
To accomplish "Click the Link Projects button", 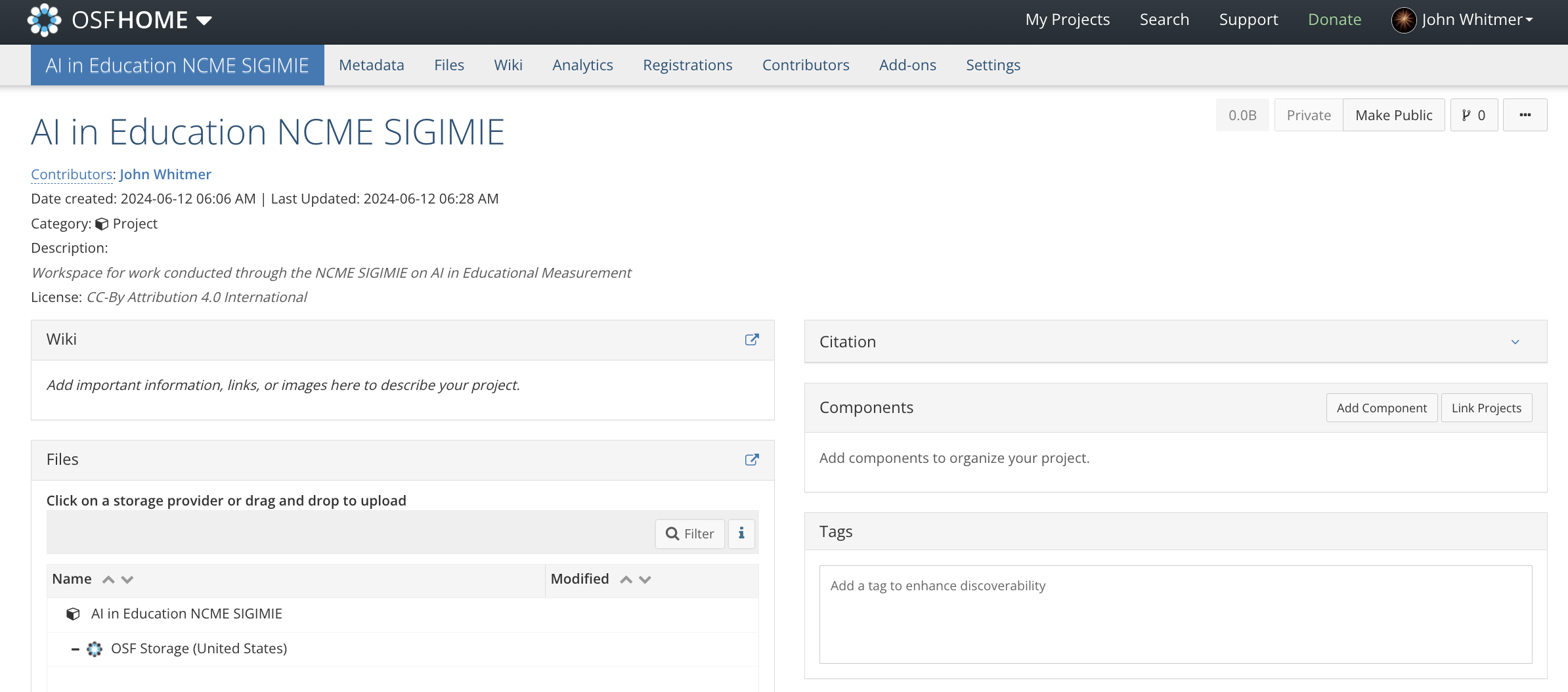I will [1486, 408].
